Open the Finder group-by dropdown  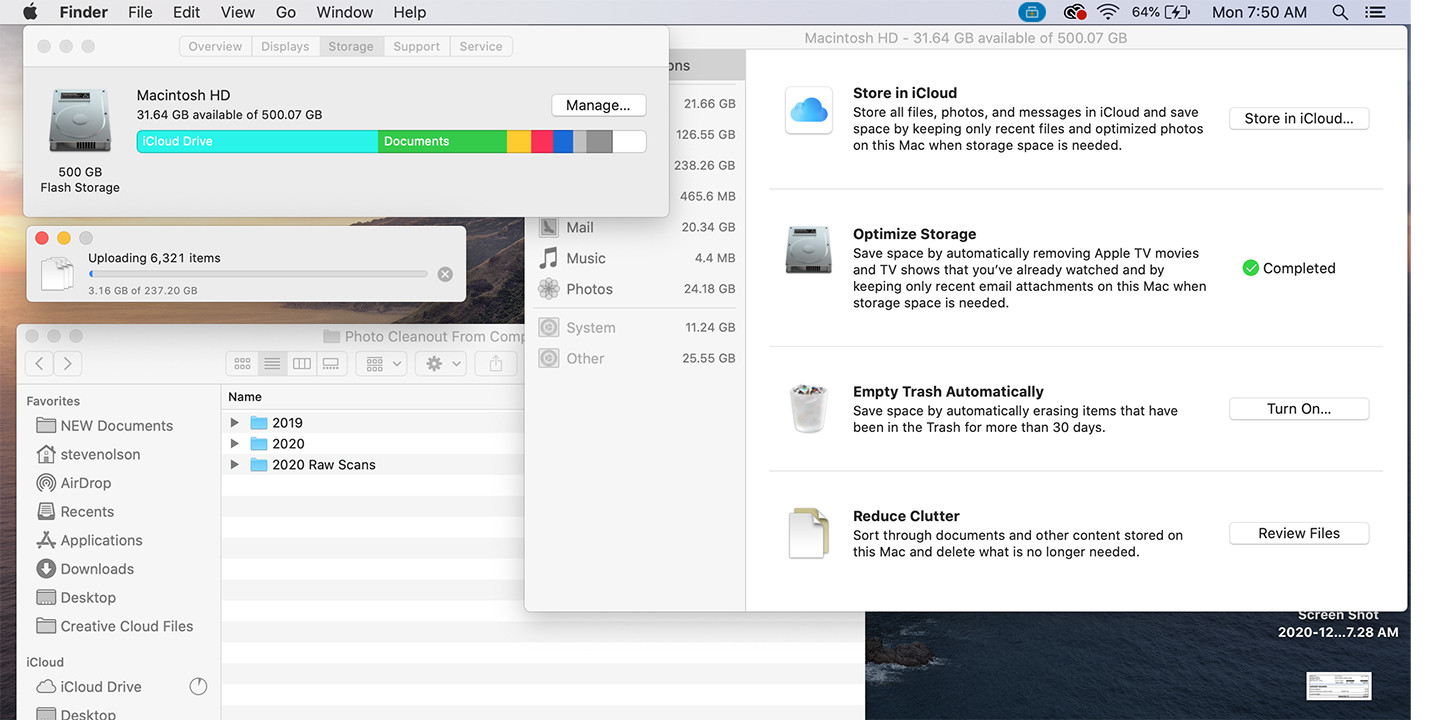pyautogui.click(x=380, y=364)
